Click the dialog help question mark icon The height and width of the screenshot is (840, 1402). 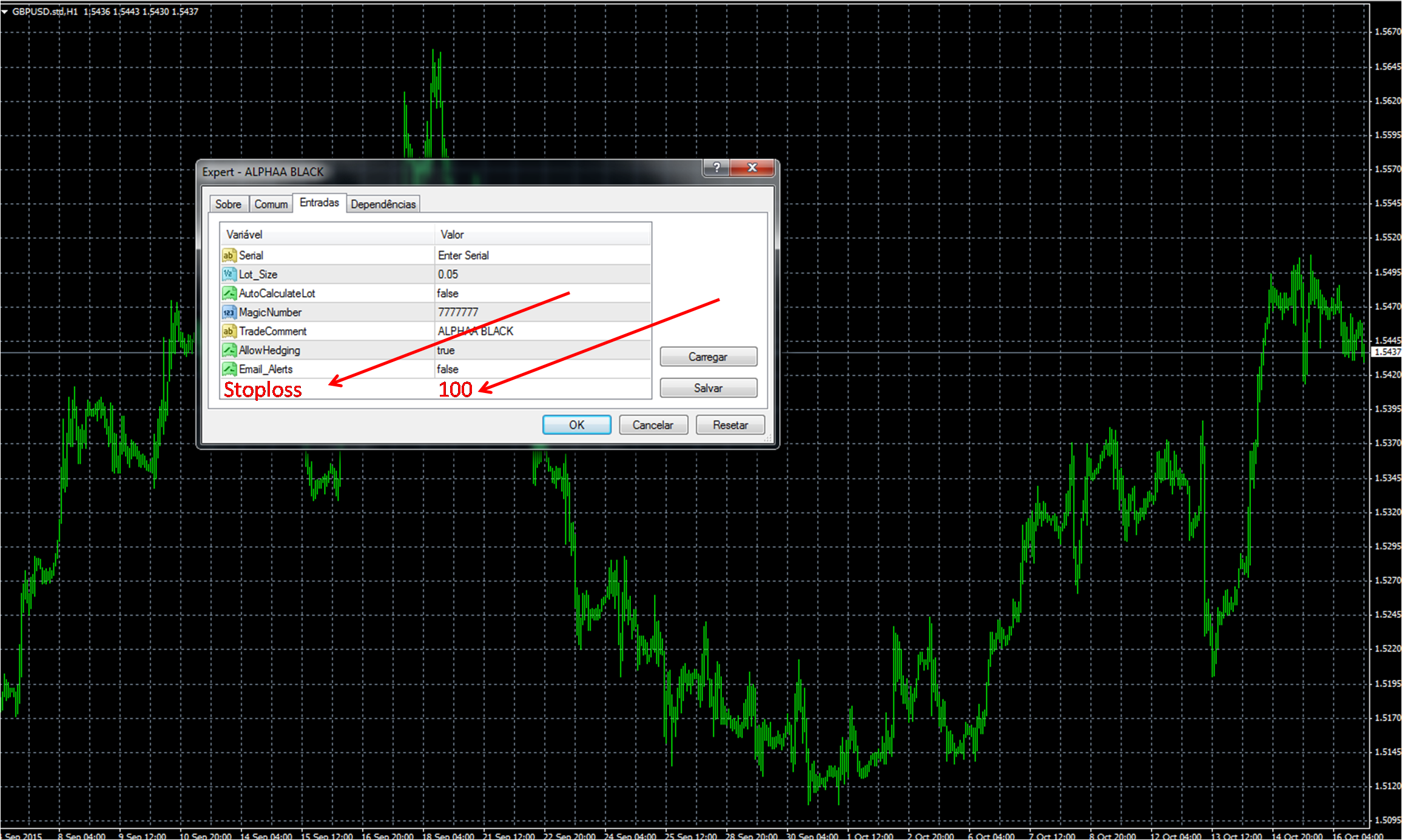[716, 167]
